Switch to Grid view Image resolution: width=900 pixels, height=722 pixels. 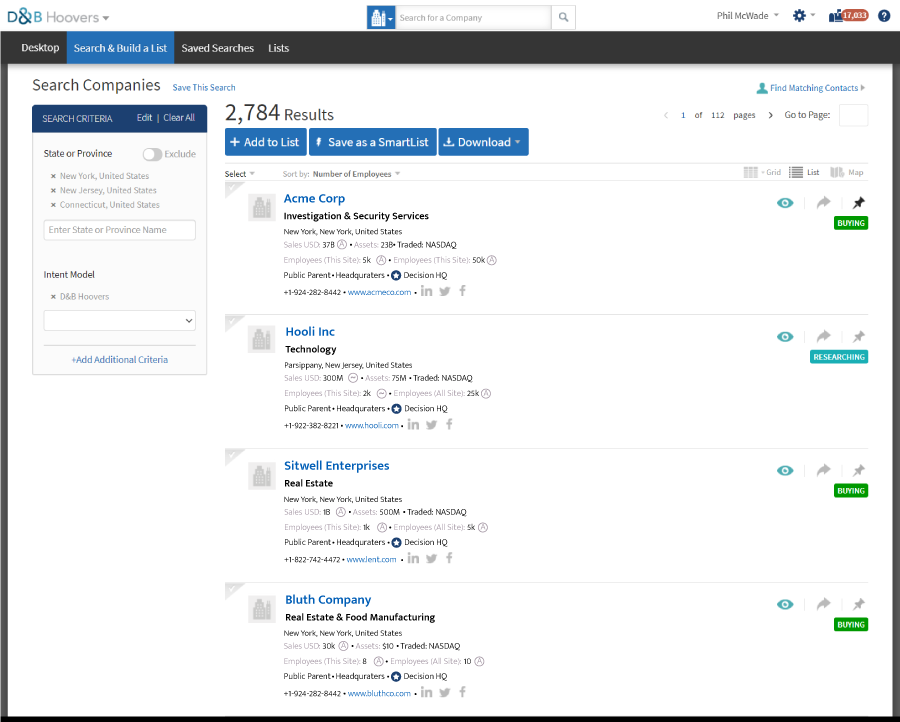[x=762, y=172]
